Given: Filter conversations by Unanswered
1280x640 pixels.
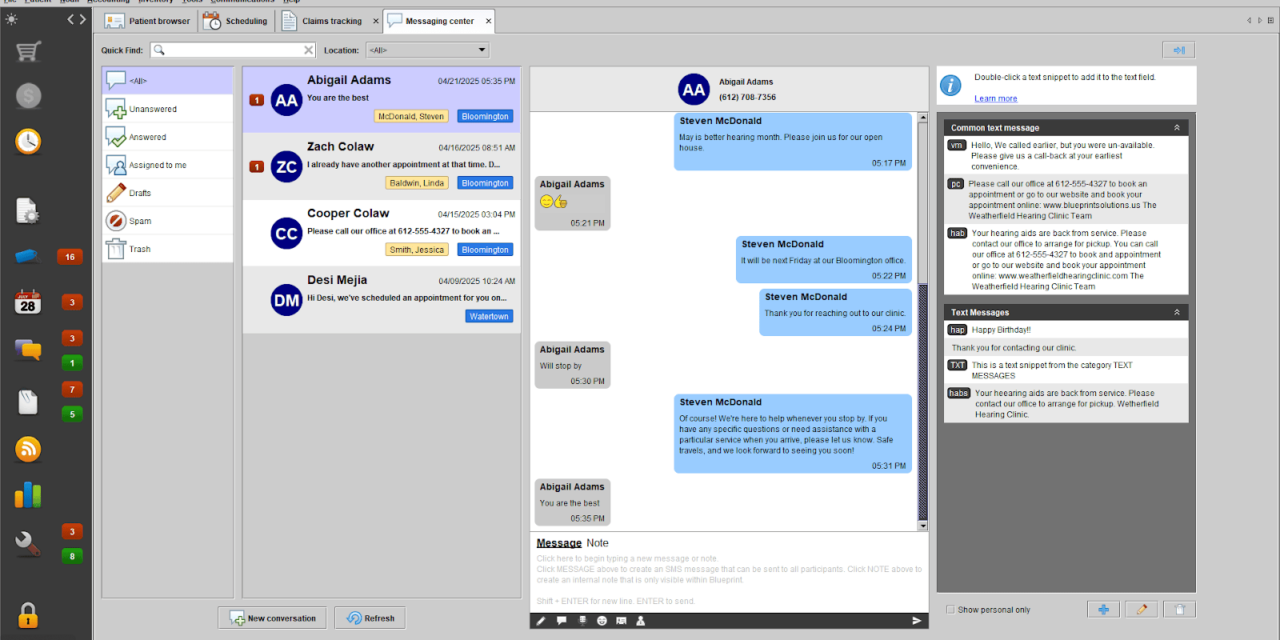Looking at the screenshot, I should (152, 109).
